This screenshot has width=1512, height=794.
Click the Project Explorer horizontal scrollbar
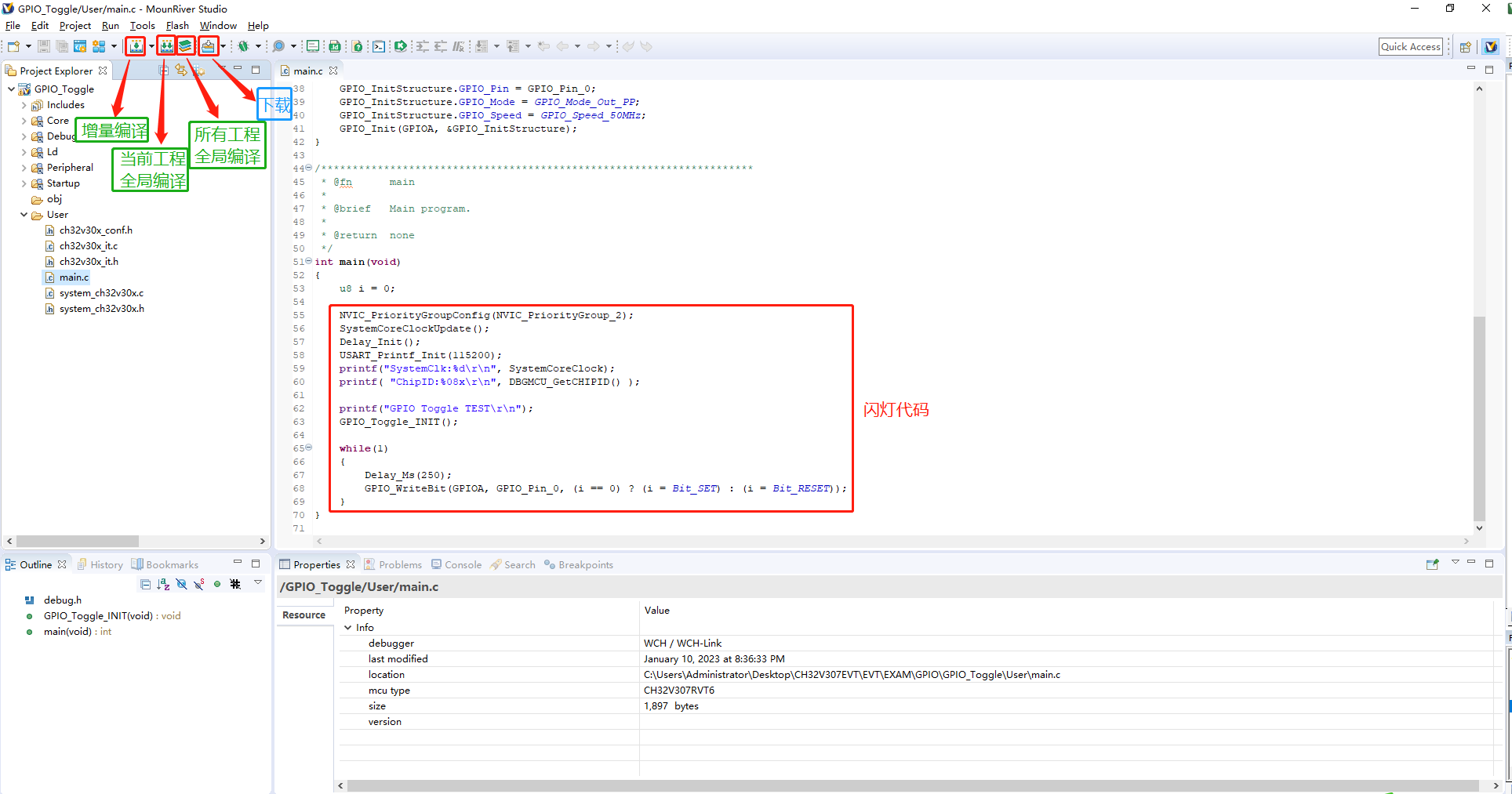[77, 541]
